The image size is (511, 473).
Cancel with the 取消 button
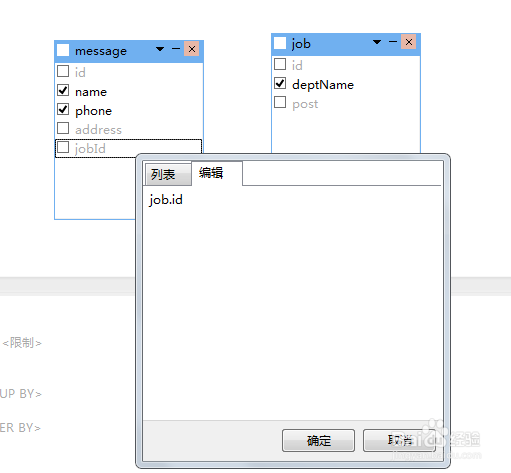[x=399, y=441]
